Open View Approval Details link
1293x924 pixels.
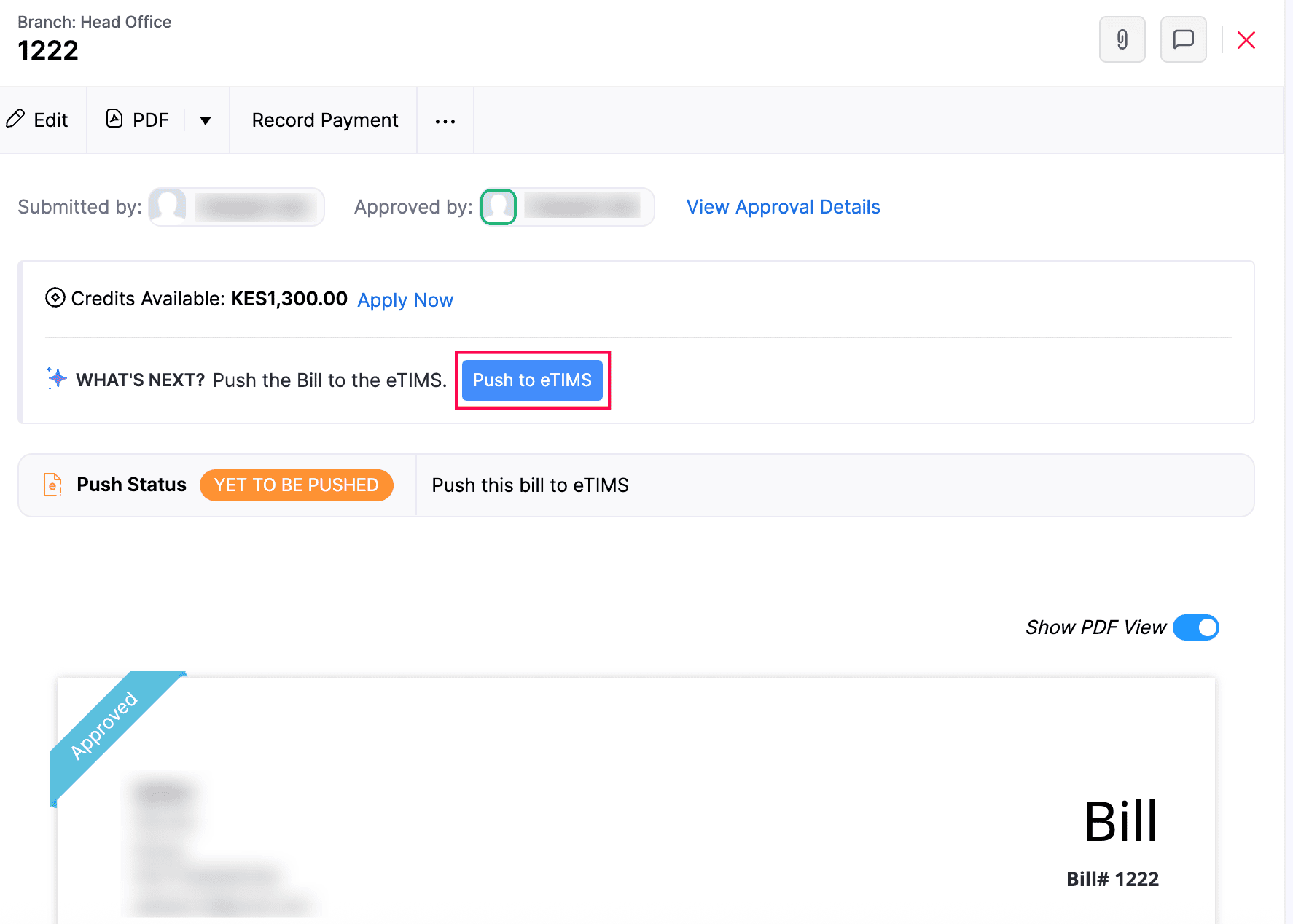coord(783,207)
